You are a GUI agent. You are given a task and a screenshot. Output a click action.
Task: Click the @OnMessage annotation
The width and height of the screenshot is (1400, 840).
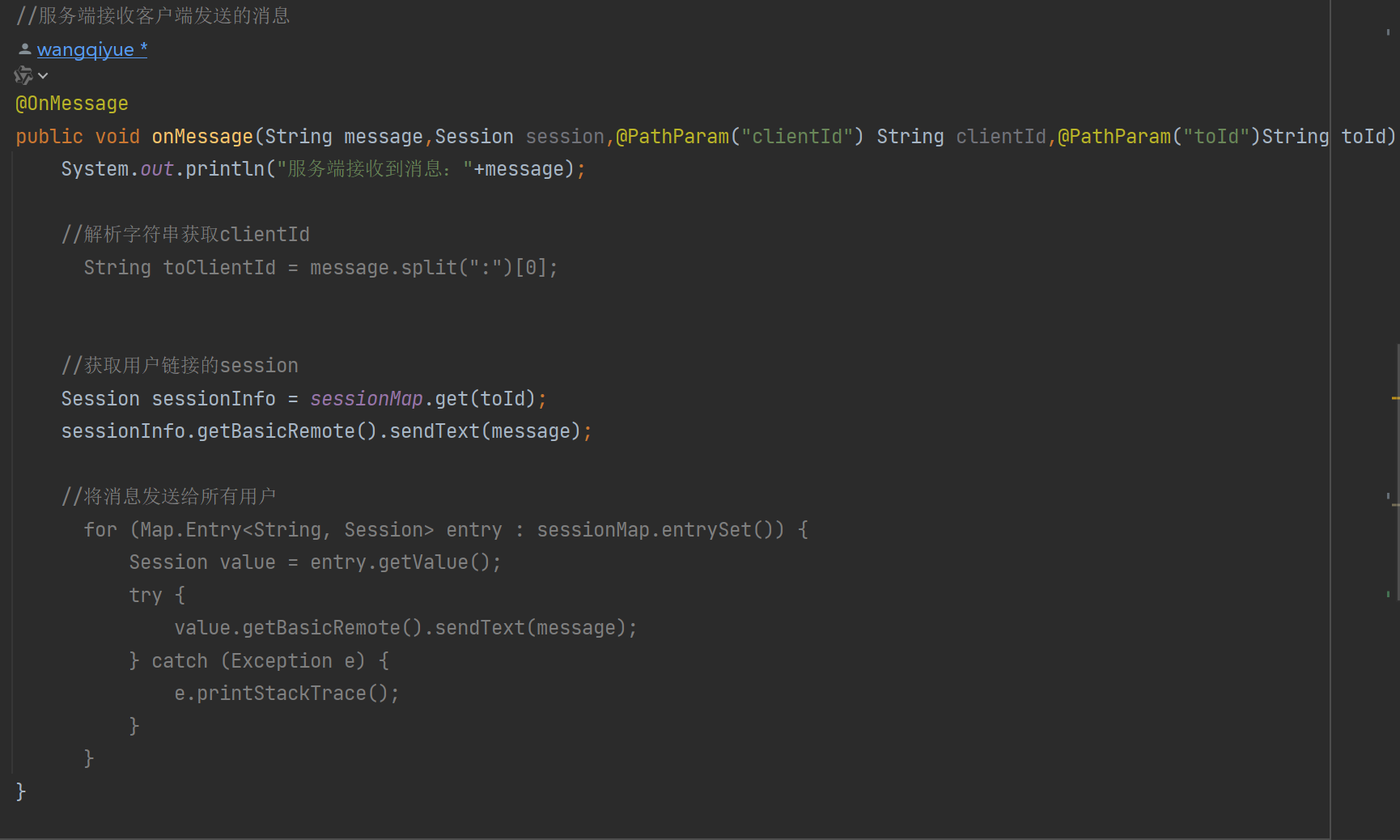click(72, 104)
